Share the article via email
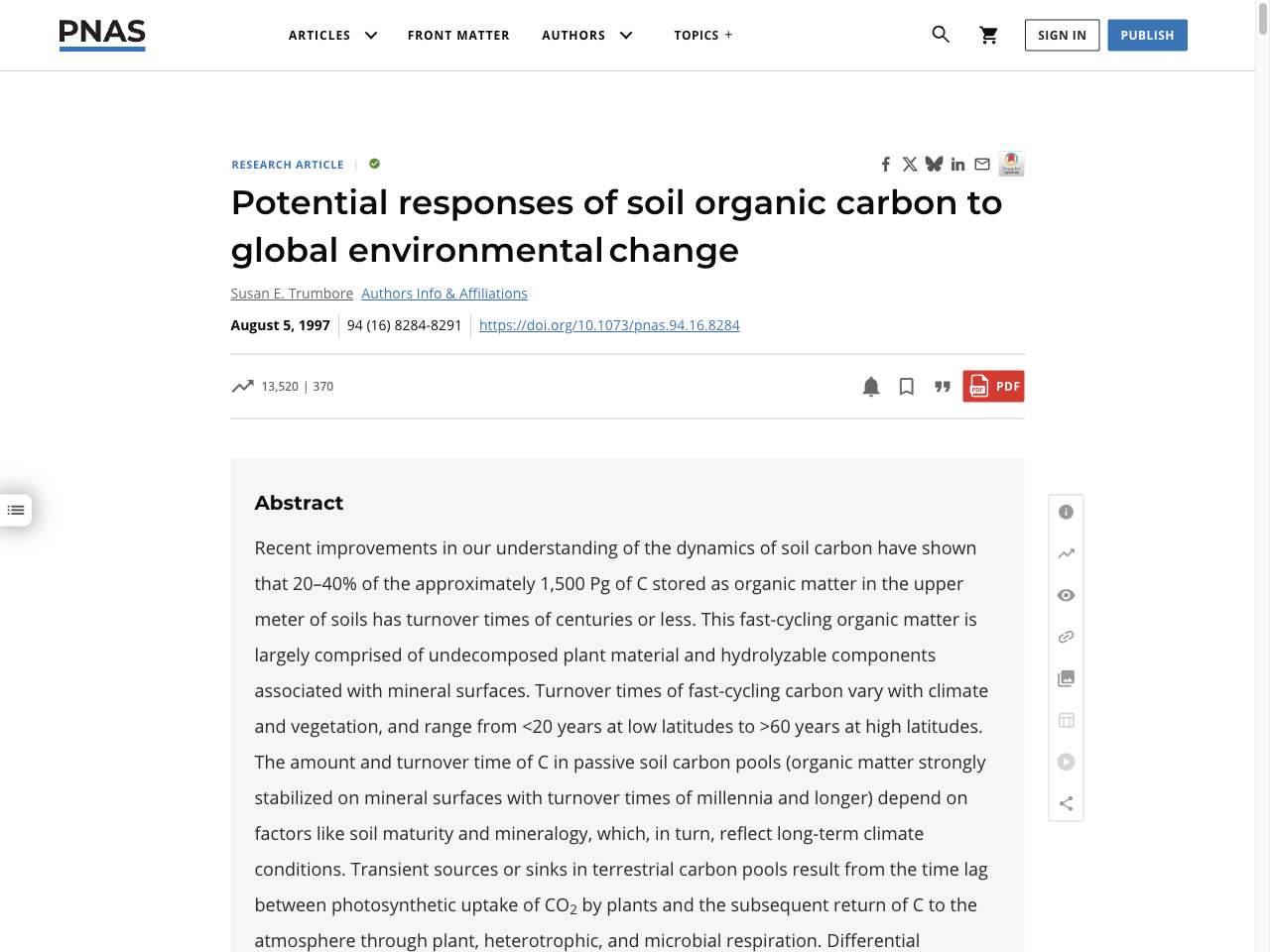 pyautogui.click(x=981, y=164)
